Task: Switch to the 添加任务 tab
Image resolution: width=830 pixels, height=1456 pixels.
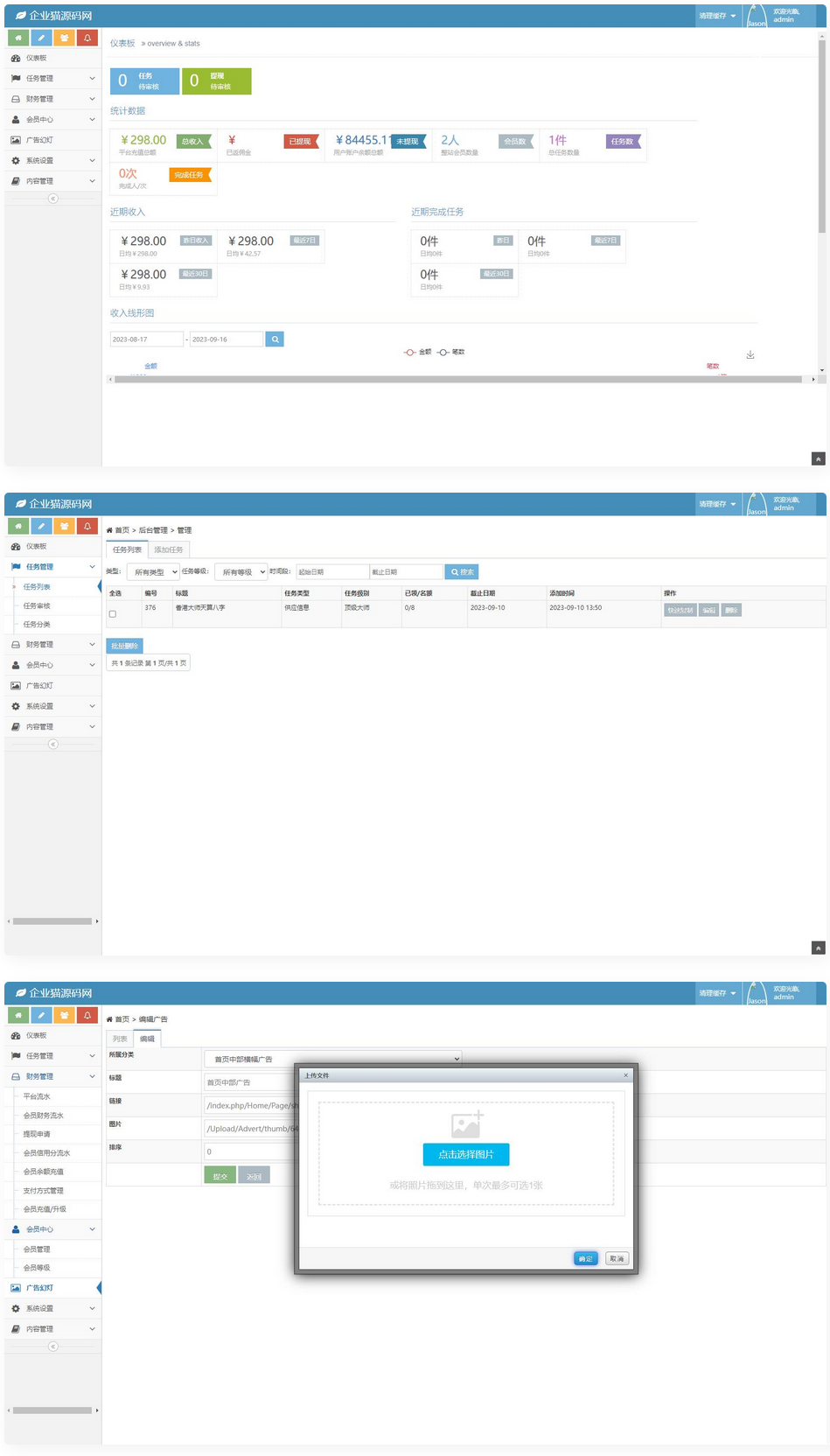Action: [x=169, y=549]
